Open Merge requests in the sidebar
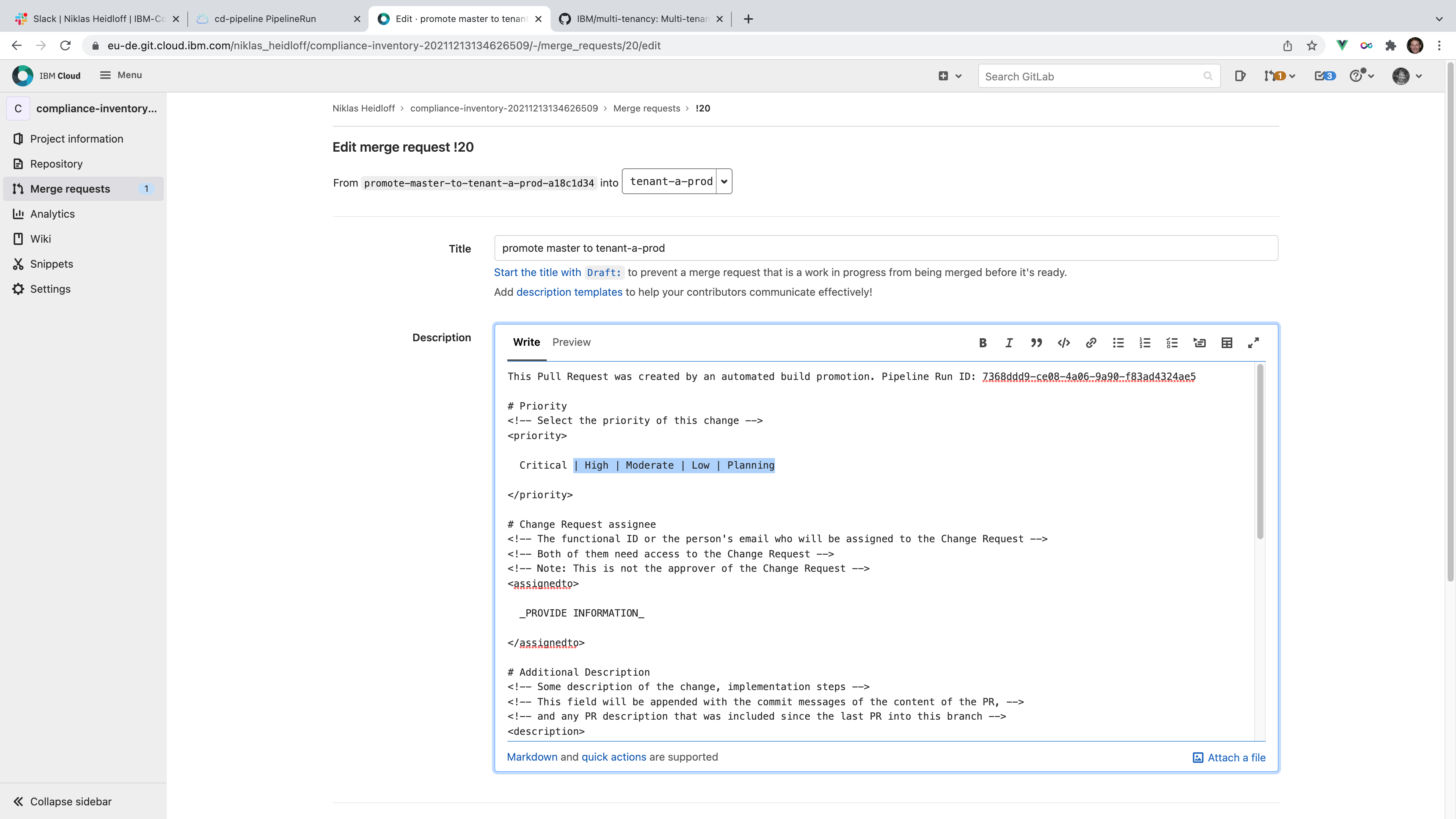 click(70, 189)
